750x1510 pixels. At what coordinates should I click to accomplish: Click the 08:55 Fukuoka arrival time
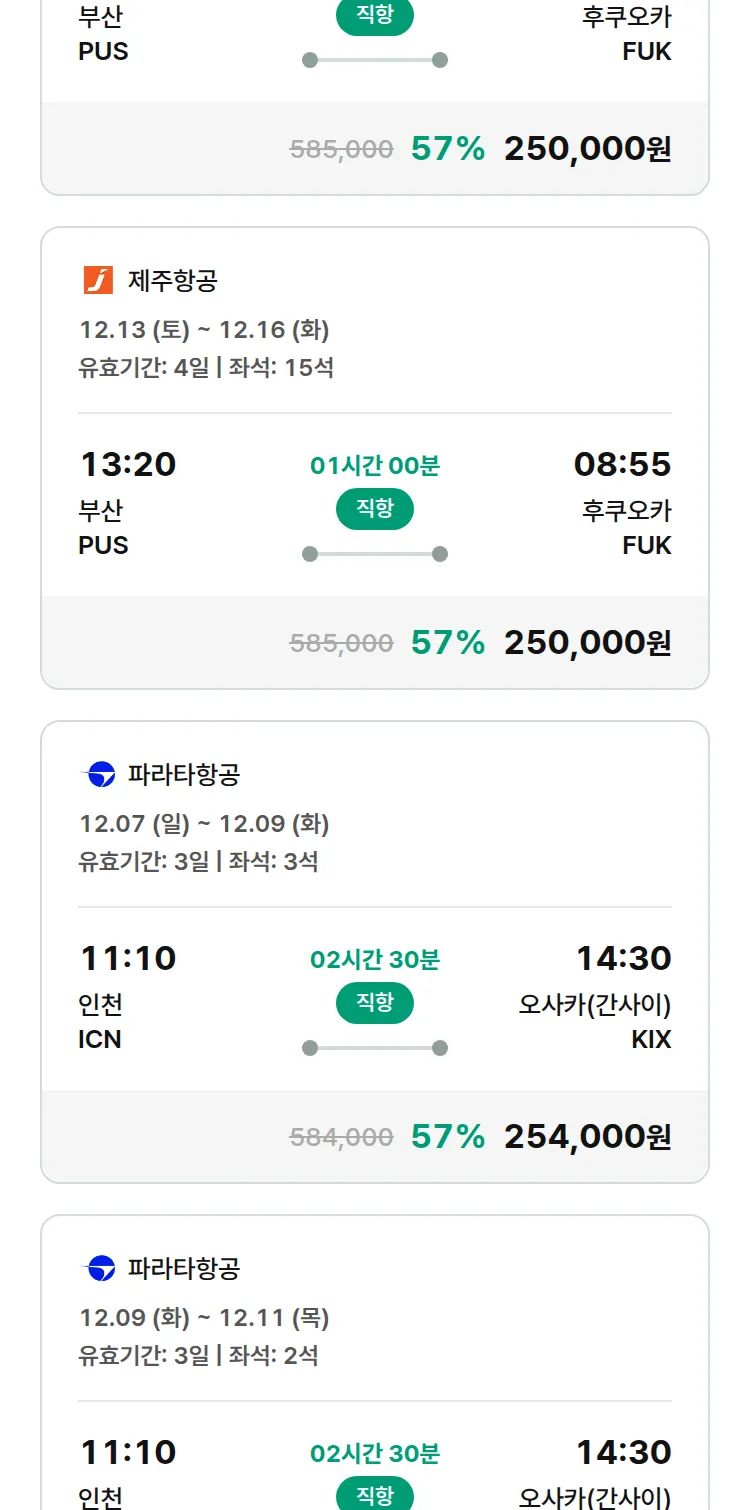622,464
